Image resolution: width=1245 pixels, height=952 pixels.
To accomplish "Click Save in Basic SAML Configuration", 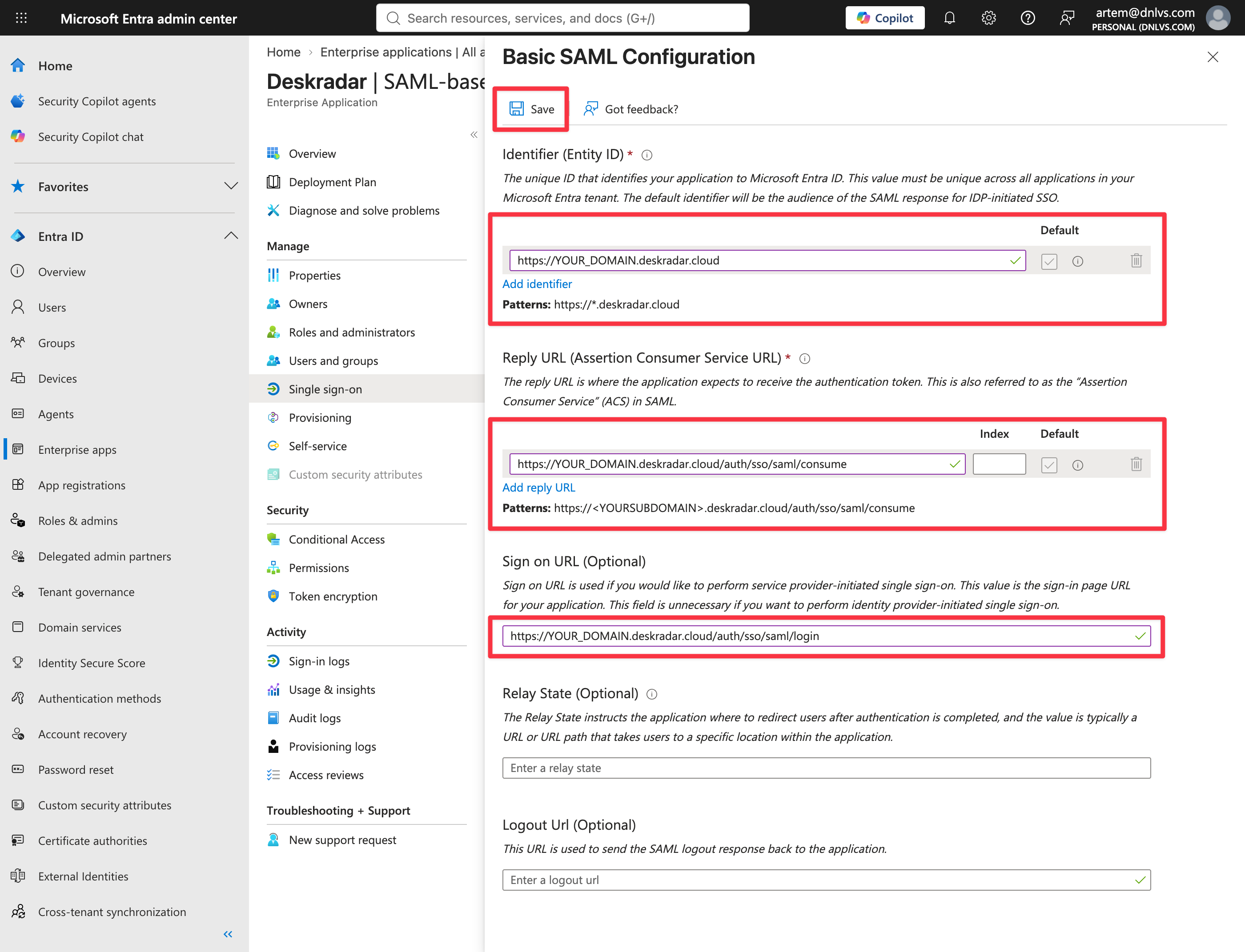I will coord(532,109).
